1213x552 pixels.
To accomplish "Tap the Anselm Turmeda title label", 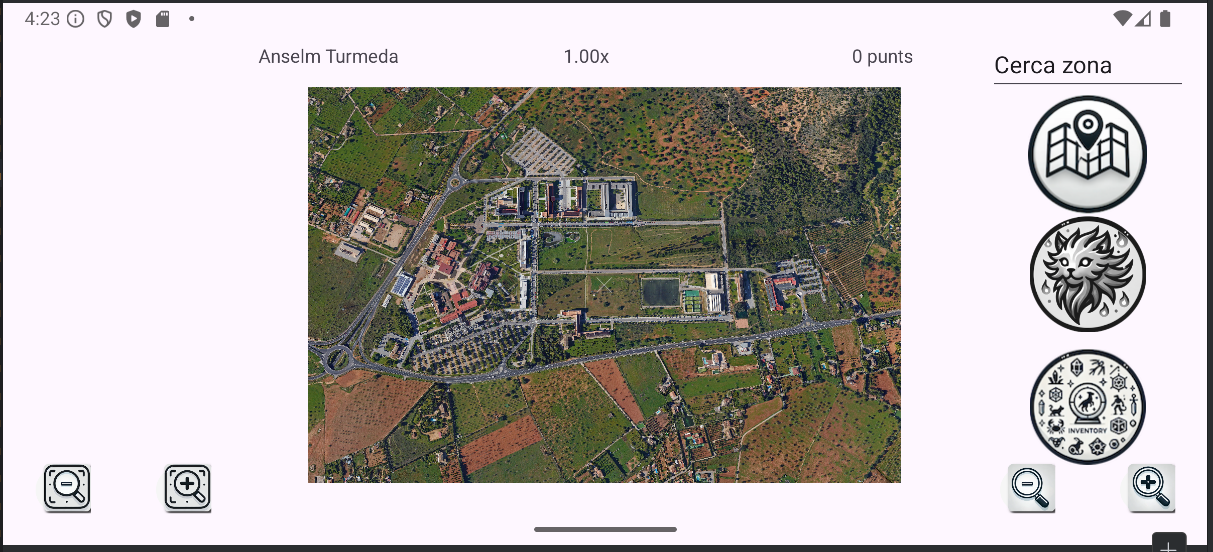I will click(328, 57).
